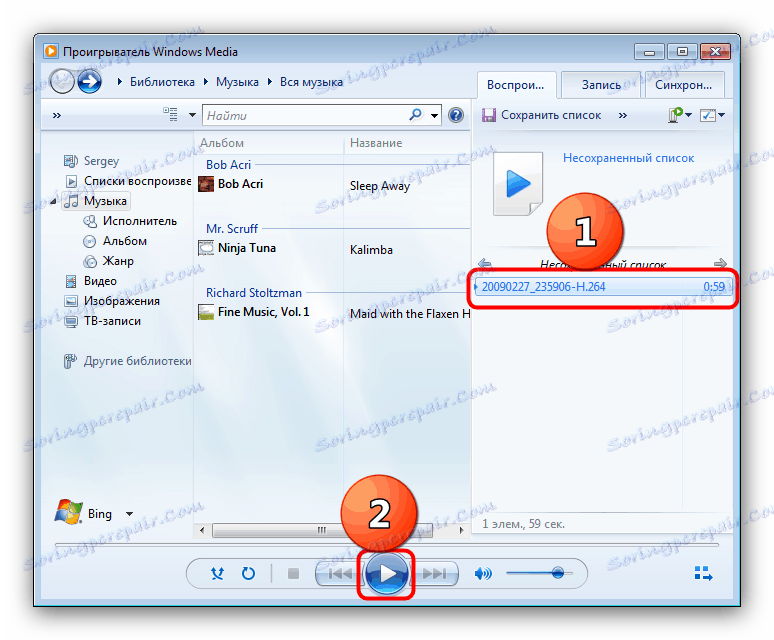Go to the previous track

point(340,573)
